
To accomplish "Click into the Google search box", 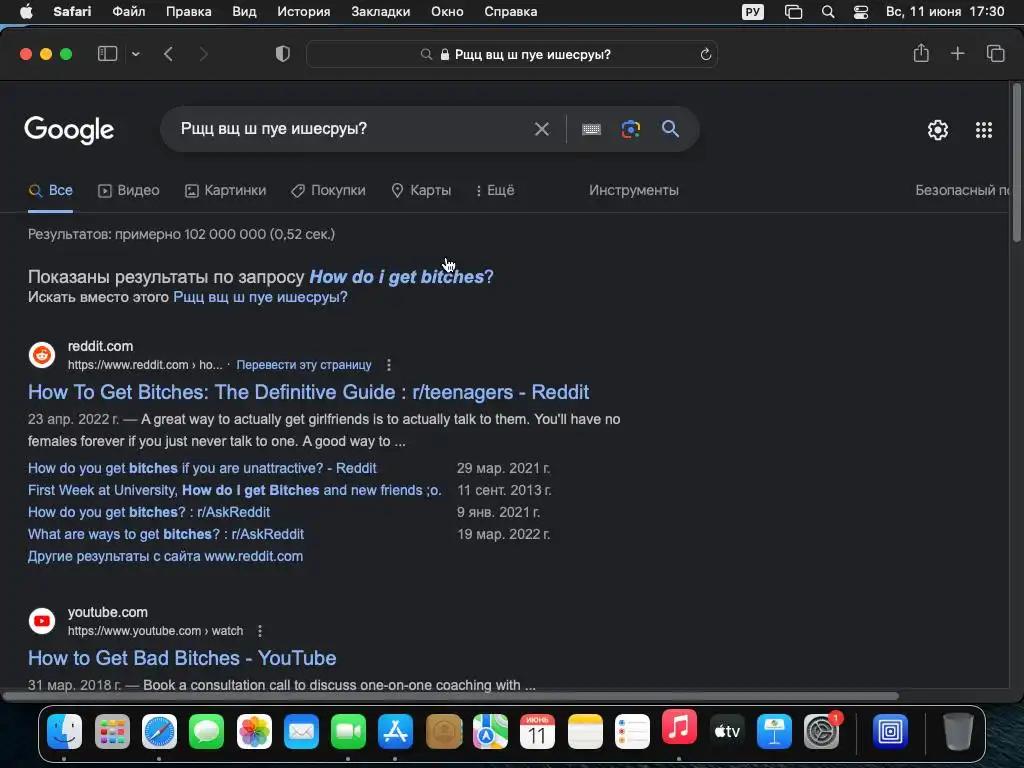I will (353, 129).
